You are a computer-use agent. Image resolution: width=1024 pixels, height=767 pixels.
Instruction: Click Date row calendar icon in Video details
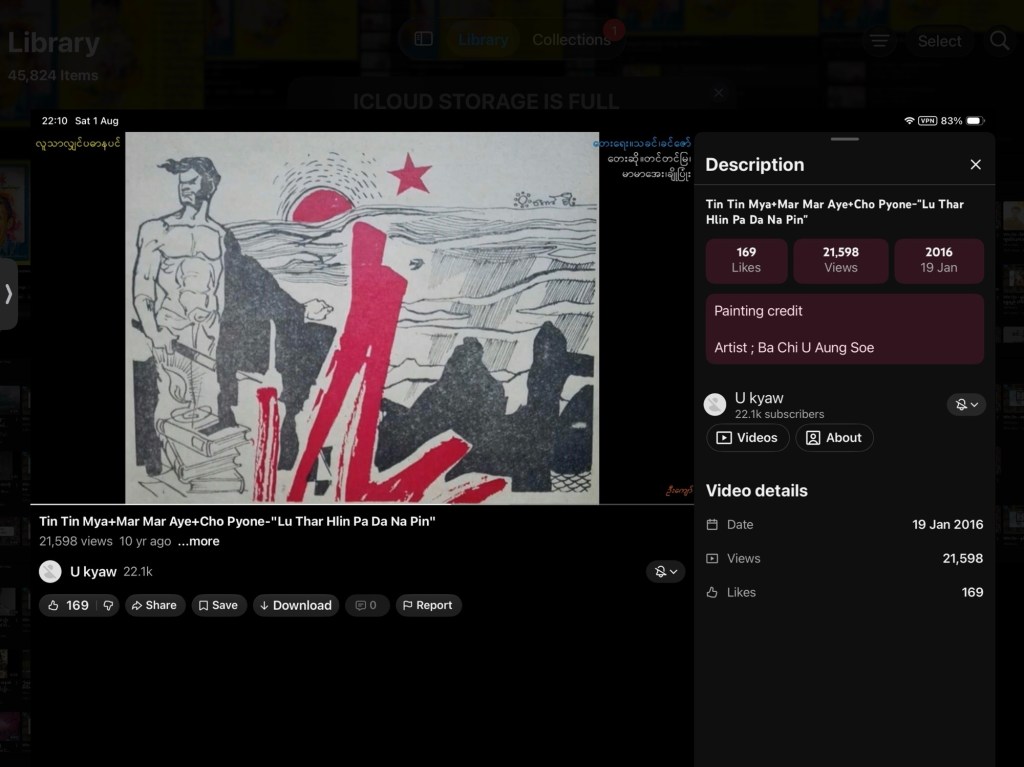(712, 524)
